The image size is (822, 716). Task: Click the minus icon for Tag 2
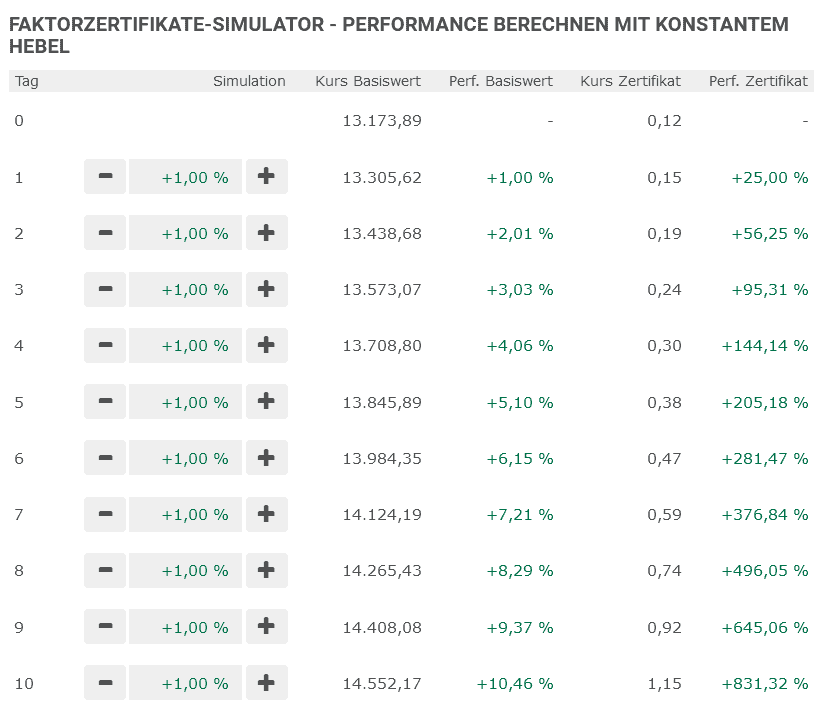104,233
